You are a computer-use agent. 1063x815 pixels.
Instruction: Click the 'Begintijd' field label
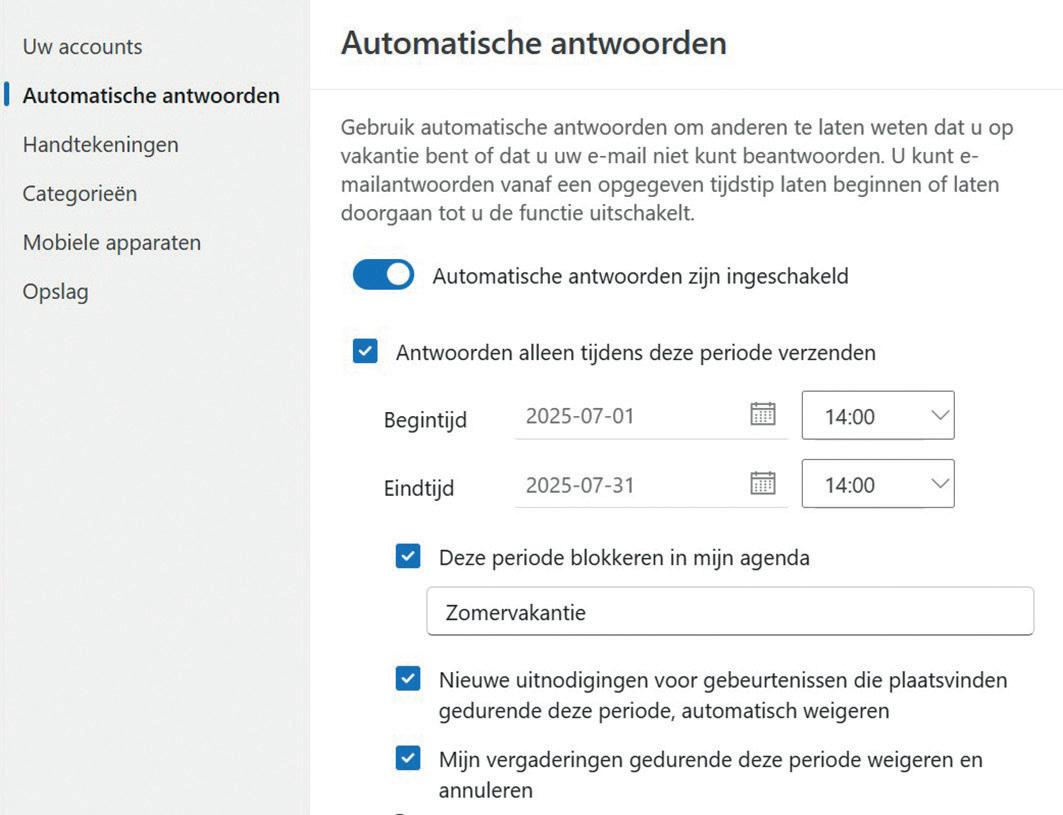(425, 420)
